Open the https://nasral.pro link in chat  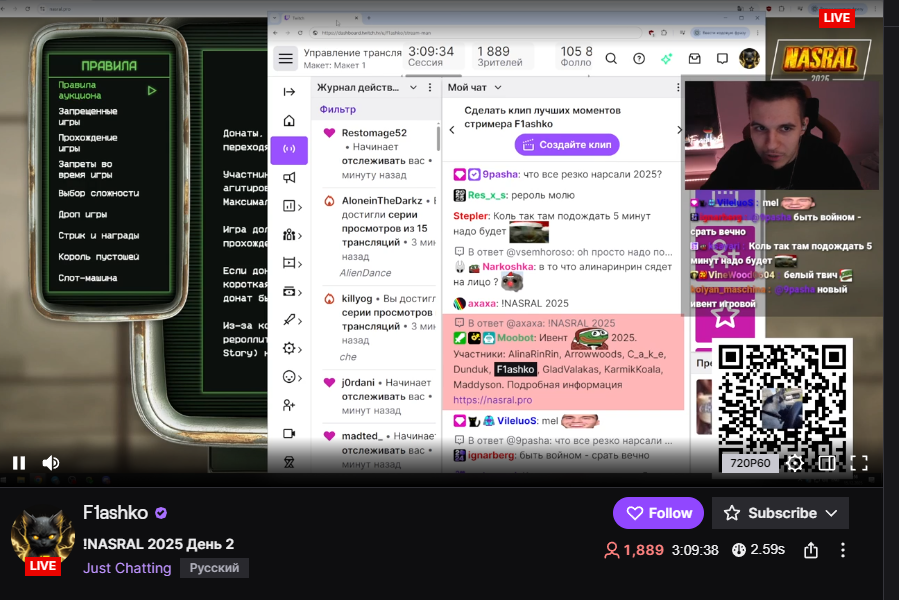tap(493, 400)
